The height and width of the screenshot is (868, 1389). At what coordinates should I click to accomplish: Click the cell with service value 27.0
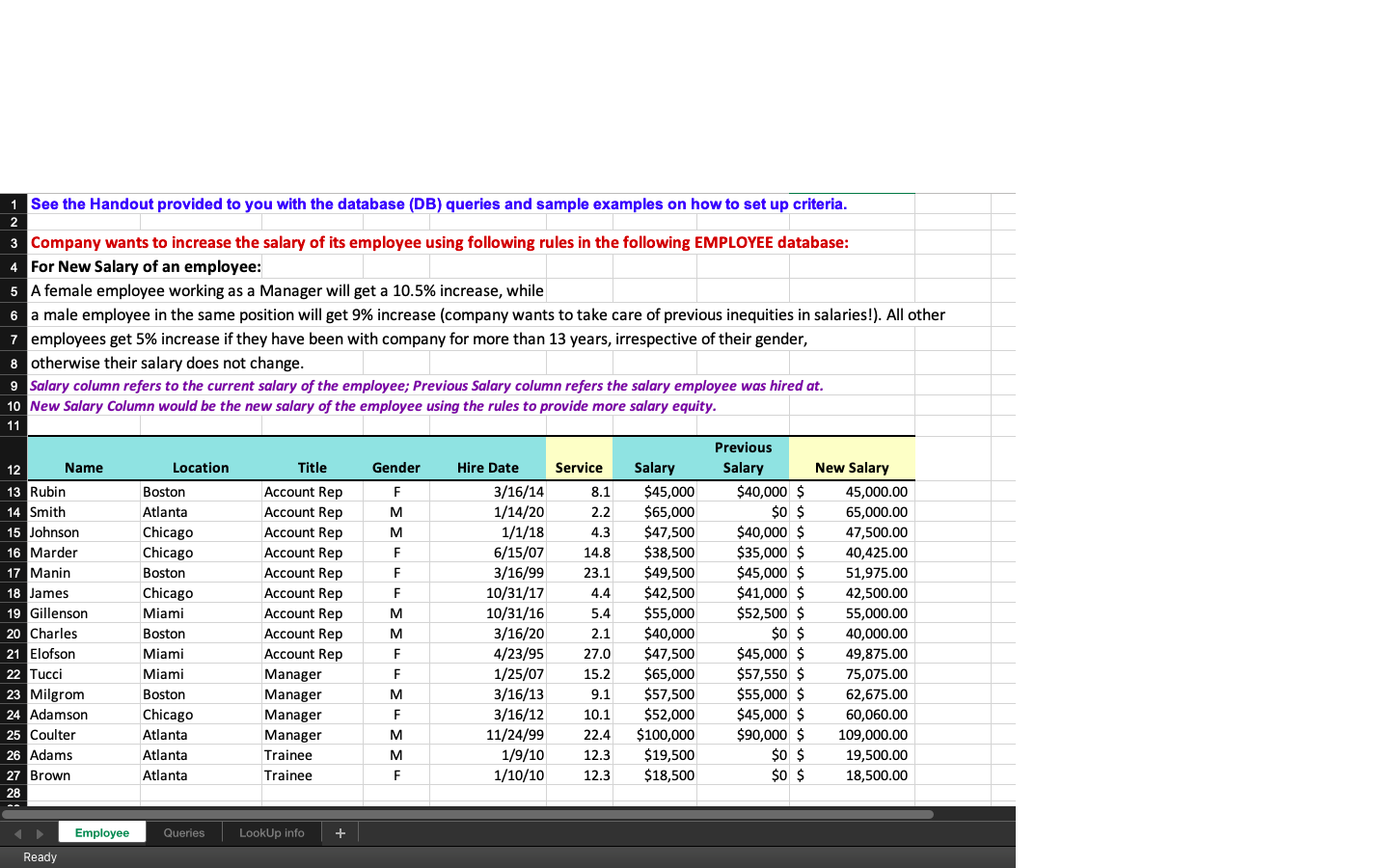click(579, 653)
